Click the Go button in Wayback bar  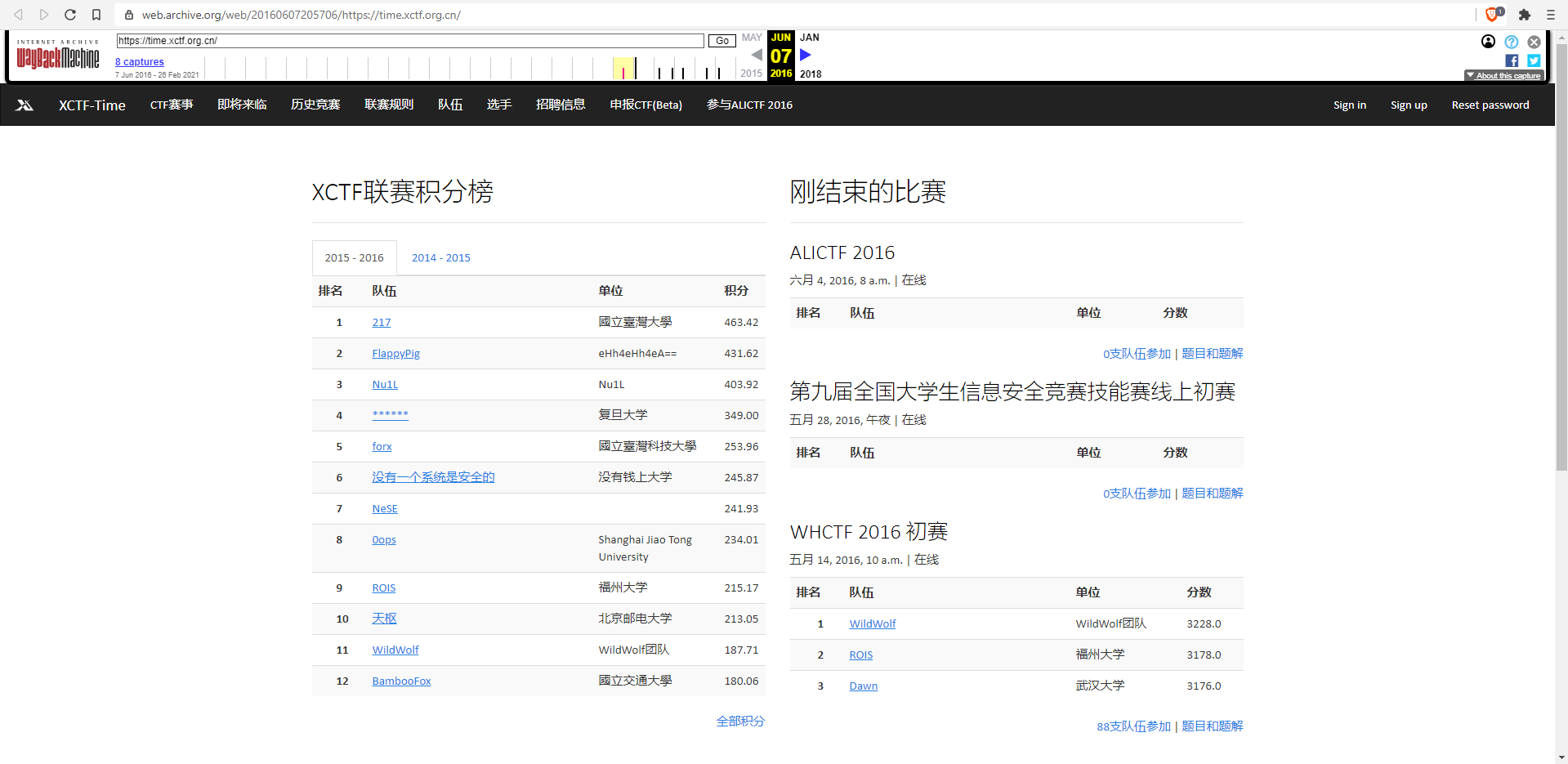(x=722, y=41)
